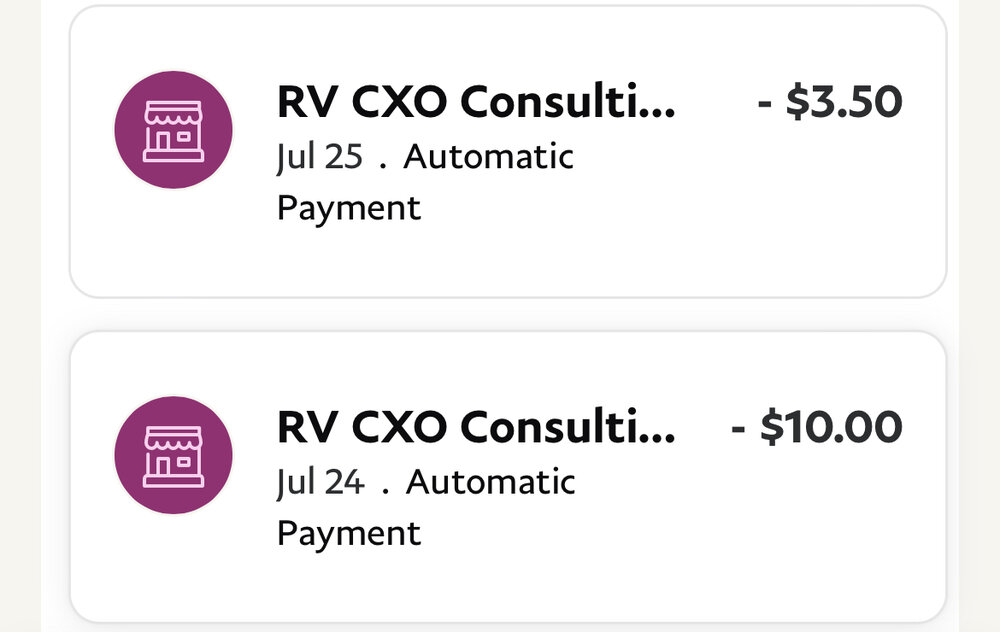
Task: Tap the Automatic label next to Jul 24
Action: [x=490, y=482]
